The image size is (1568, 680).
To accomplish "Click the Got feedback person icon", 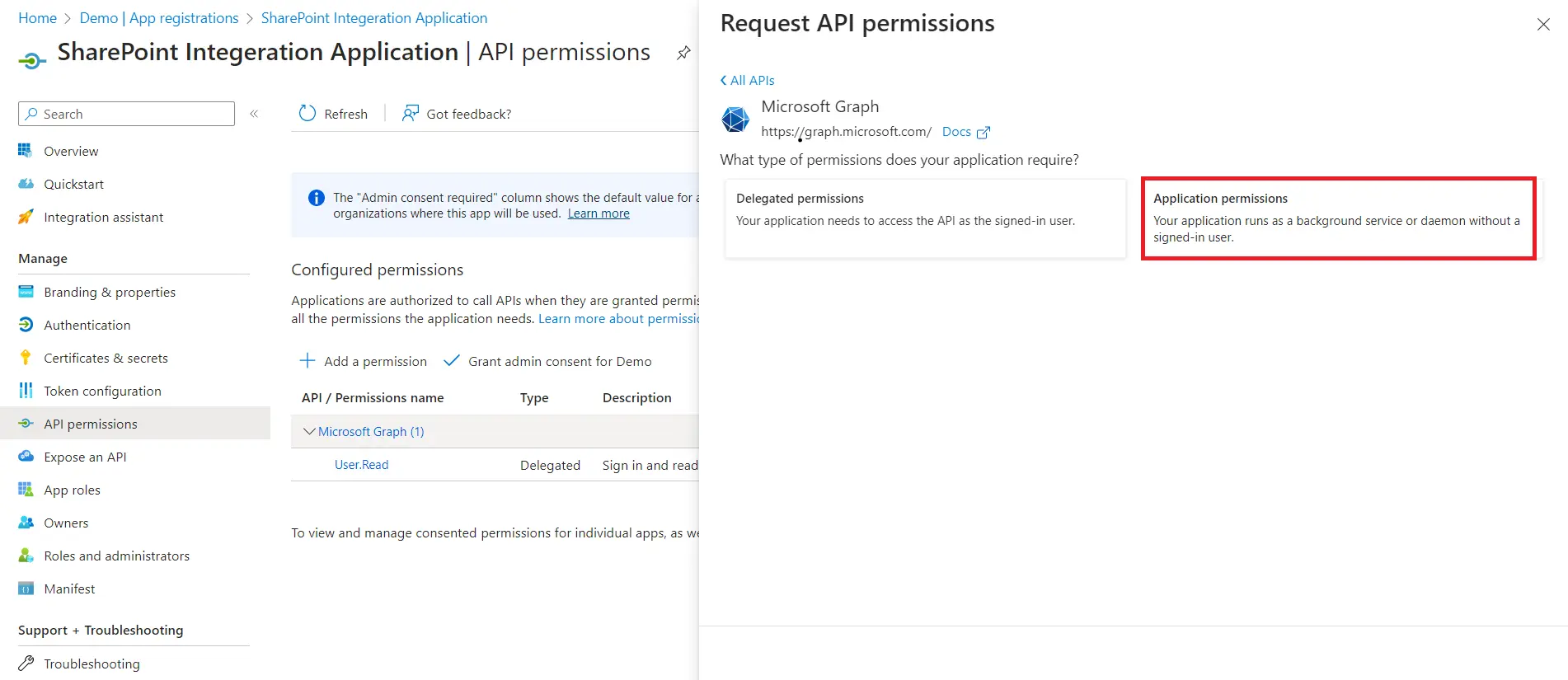I will (x=410, y=114).
